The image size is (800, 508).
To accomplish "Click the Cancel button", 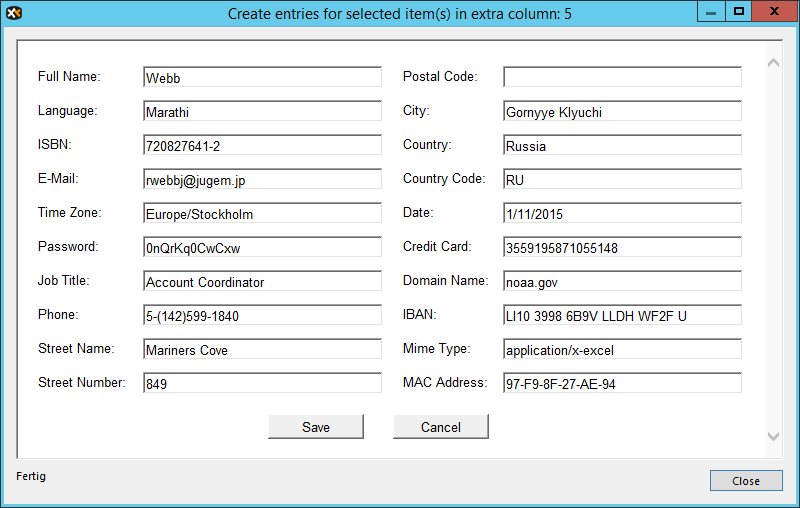I will [x=441, y=427].
